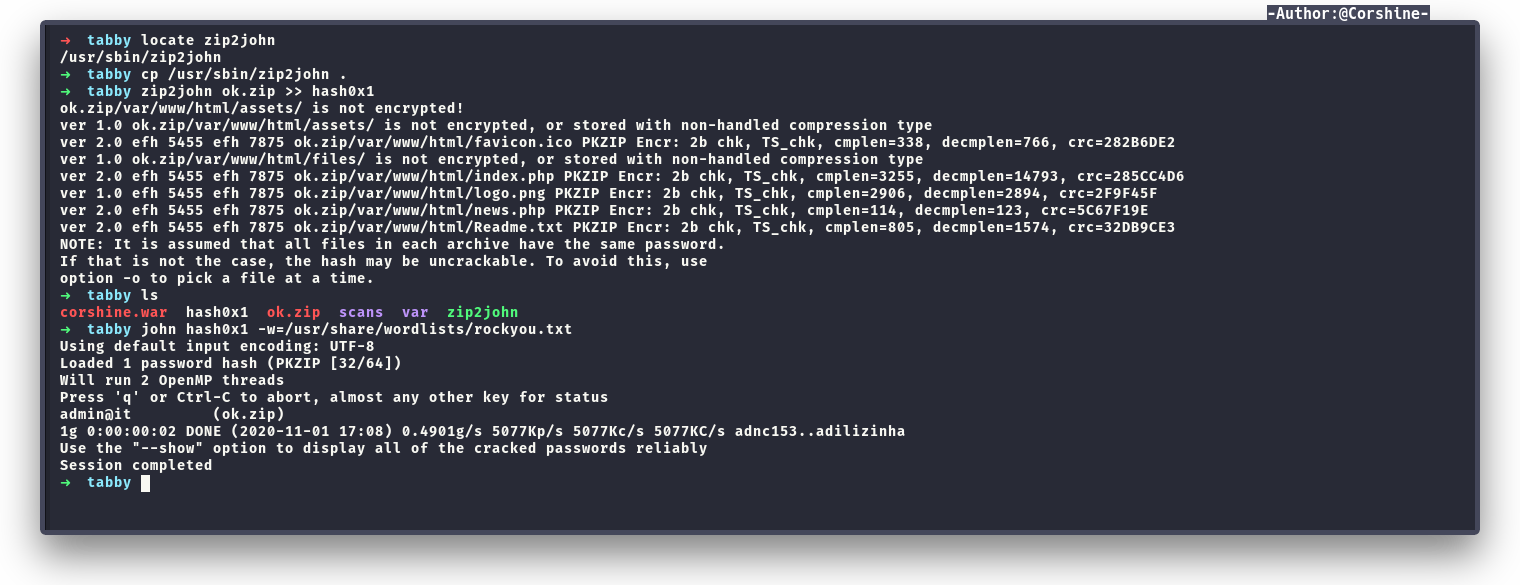This screenshot has height=585, width=1520.
Task: Click the Session completed line
Action: [x=136, y=465]
